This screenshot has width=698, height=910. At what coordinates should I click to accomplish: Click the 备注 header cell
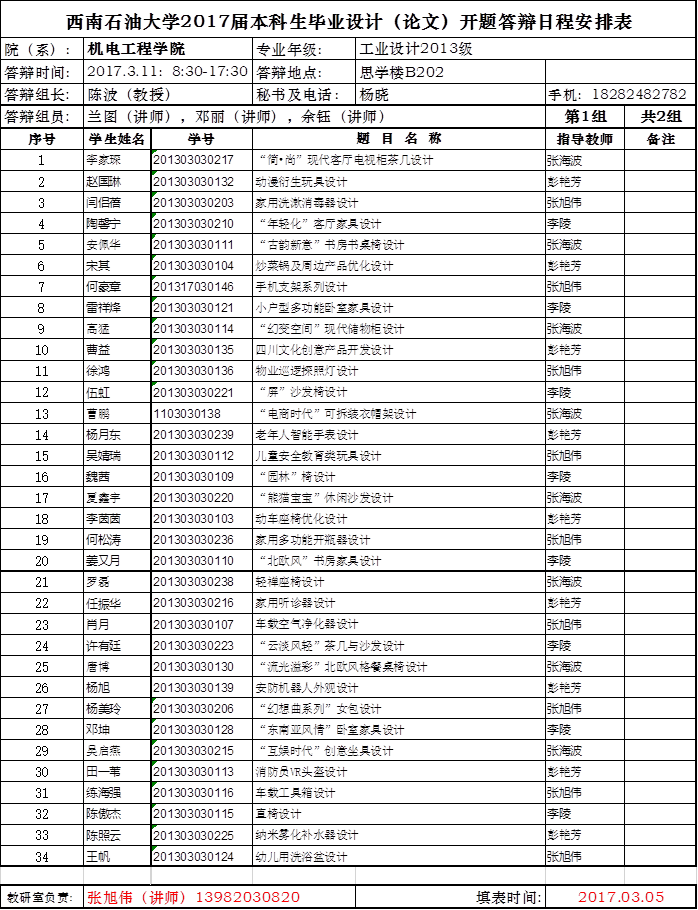[x=660, y=139]
